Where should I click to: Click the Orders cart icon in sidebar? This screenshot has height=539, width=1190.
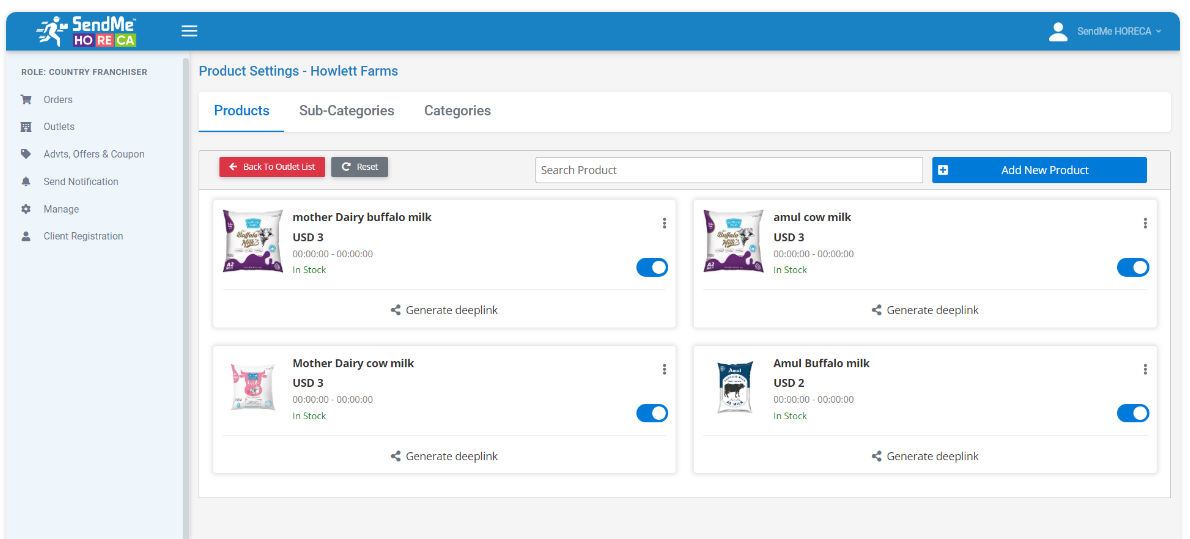(x=27, y=99)
